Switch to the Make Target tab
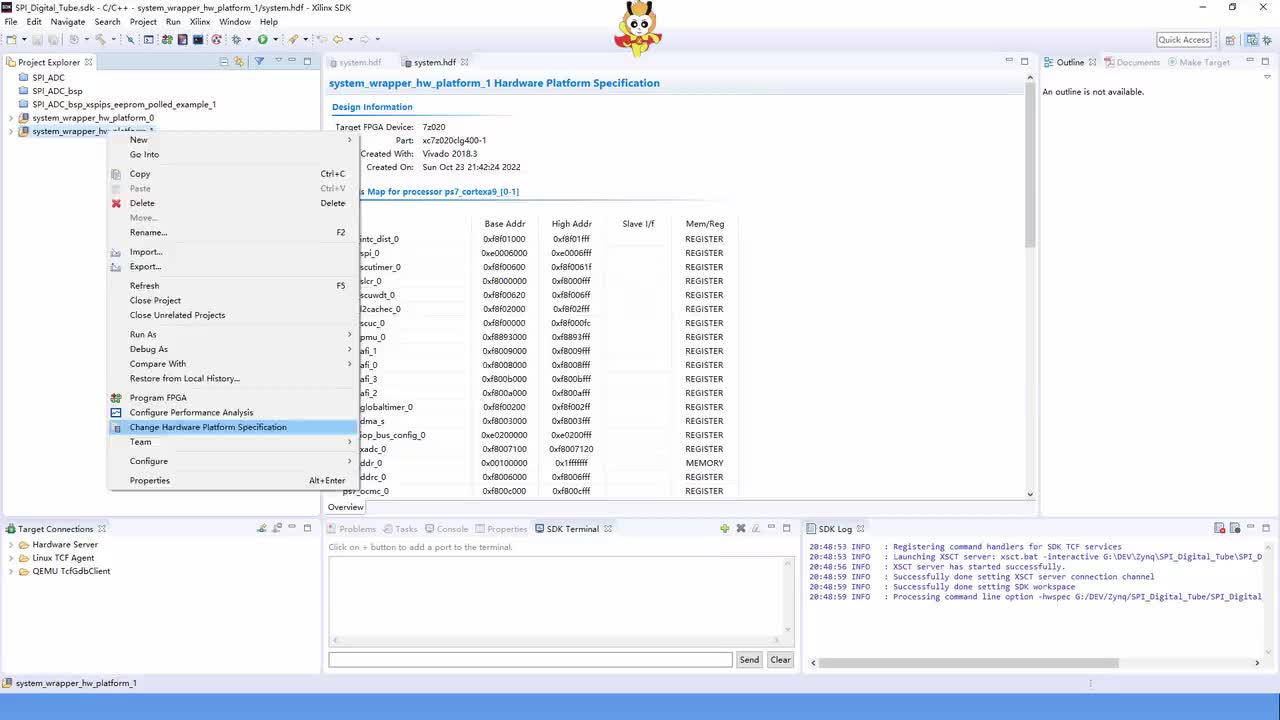Viewport: 1280px width, 720px height. 1198,62
